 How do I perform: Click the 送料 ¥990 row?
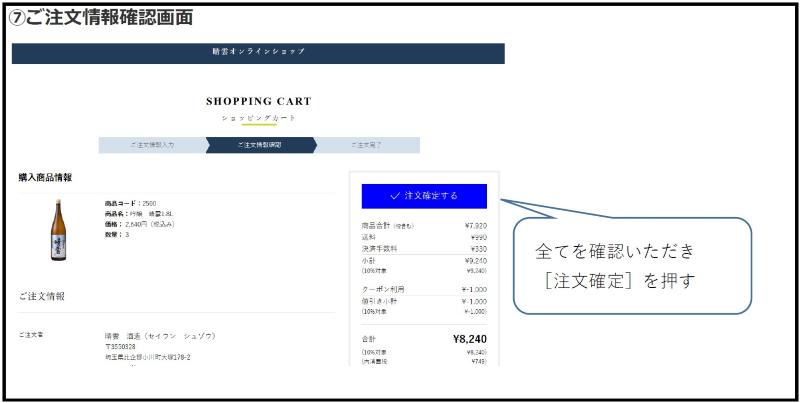click(423, 237)
